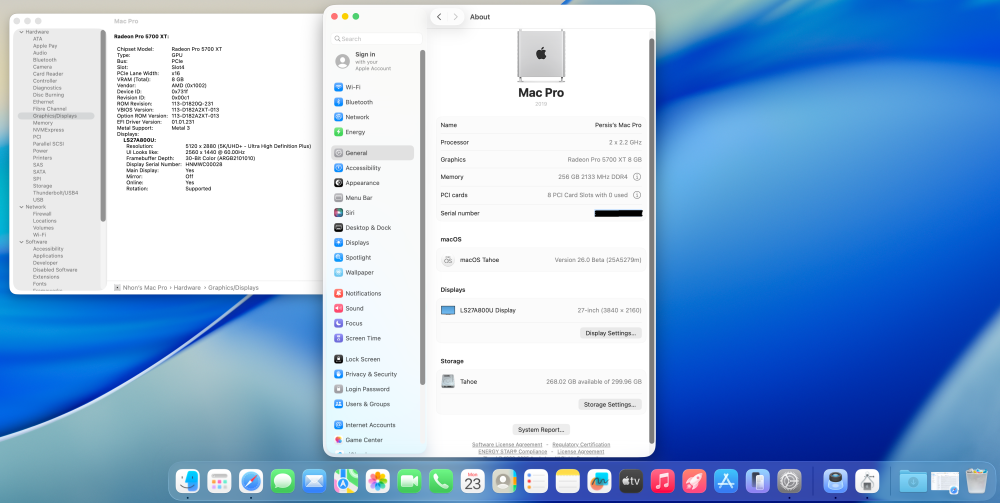This screenshot has width=1000, height=503.
Task: Select NVMExpress in System Information tree
Action: [x=48, y=130]
